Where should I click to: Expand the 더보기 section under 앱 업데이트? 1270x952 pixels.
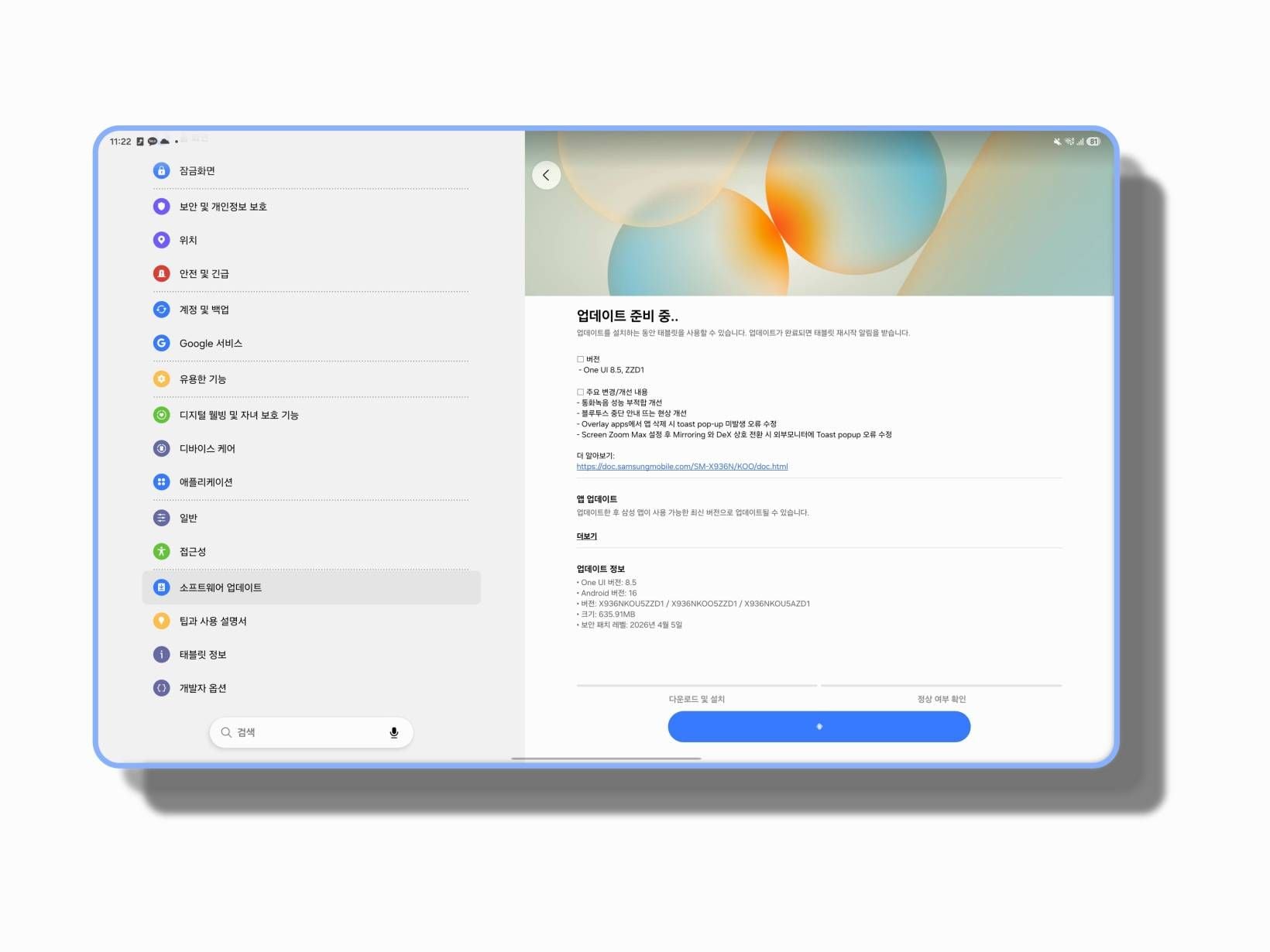pyautogui.click(x=585, y=536)
